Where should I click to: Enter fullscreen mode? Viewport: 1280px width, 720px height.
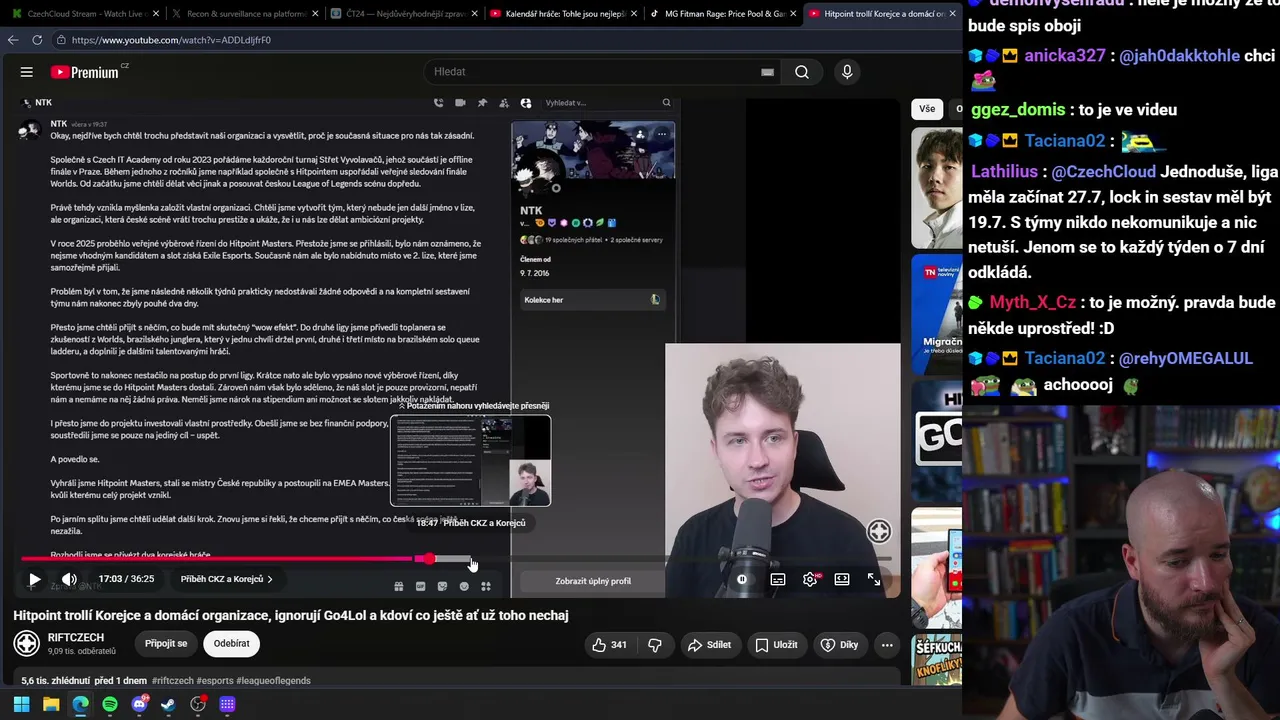874,579
